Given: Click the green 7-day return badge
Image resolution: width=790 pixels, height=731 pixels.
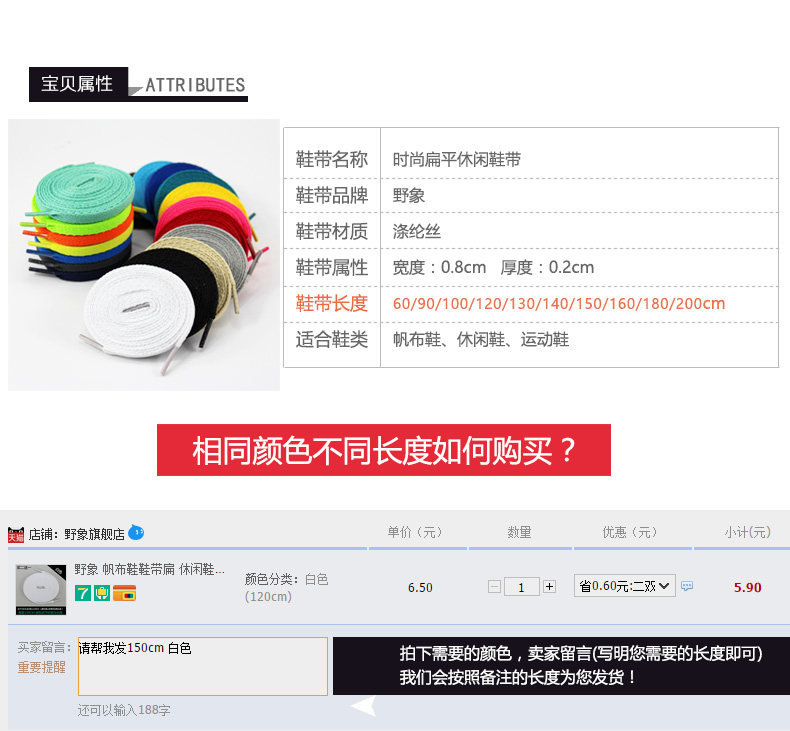Looking at the screenshot, I should click(83, 593).
